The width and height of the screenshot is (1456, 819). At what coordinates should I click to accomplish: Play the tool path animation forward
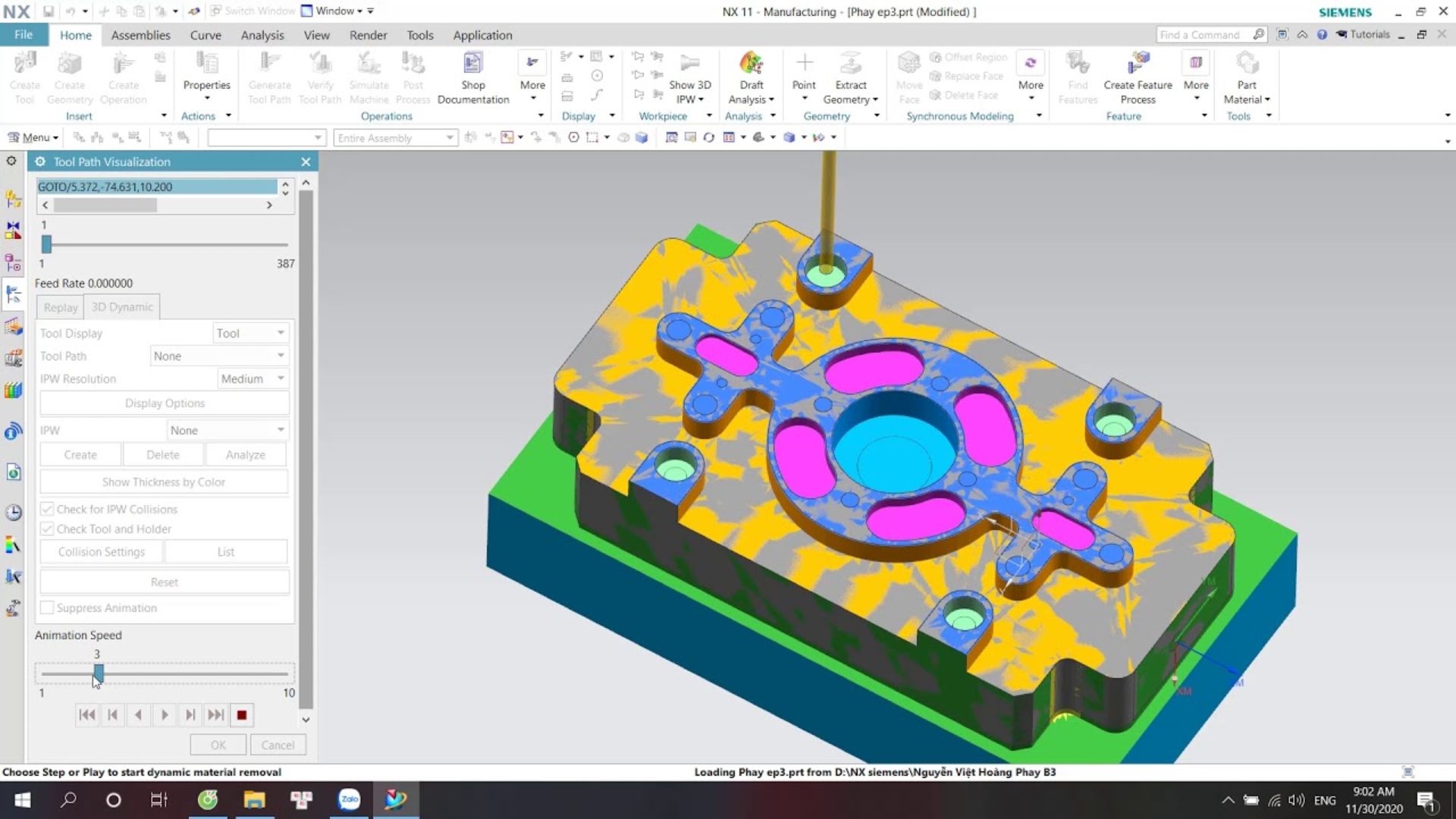pyautogui.click(x=165, y=714)
